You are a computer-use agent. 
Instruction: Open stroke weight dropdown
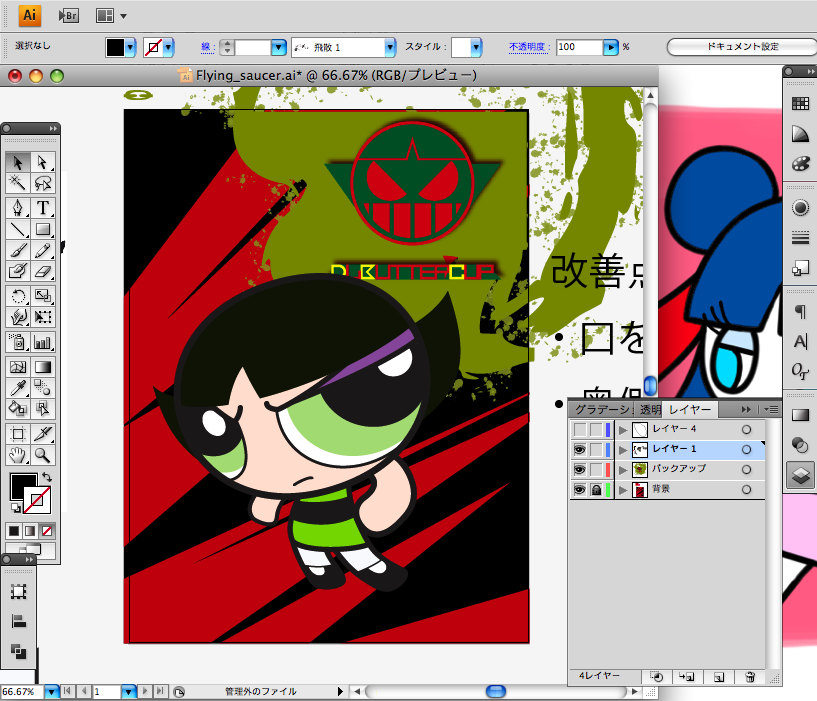[x=279, y=47]
